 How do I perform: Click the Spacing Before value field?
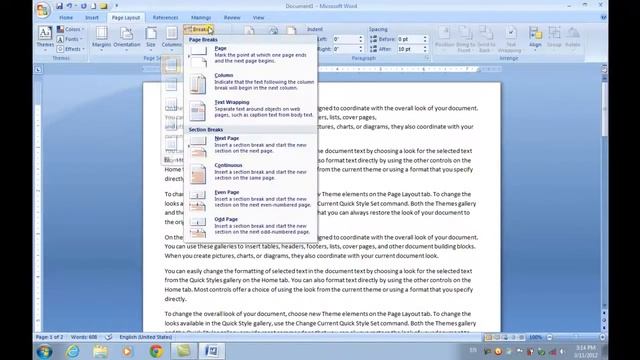[x=409, y=39]
